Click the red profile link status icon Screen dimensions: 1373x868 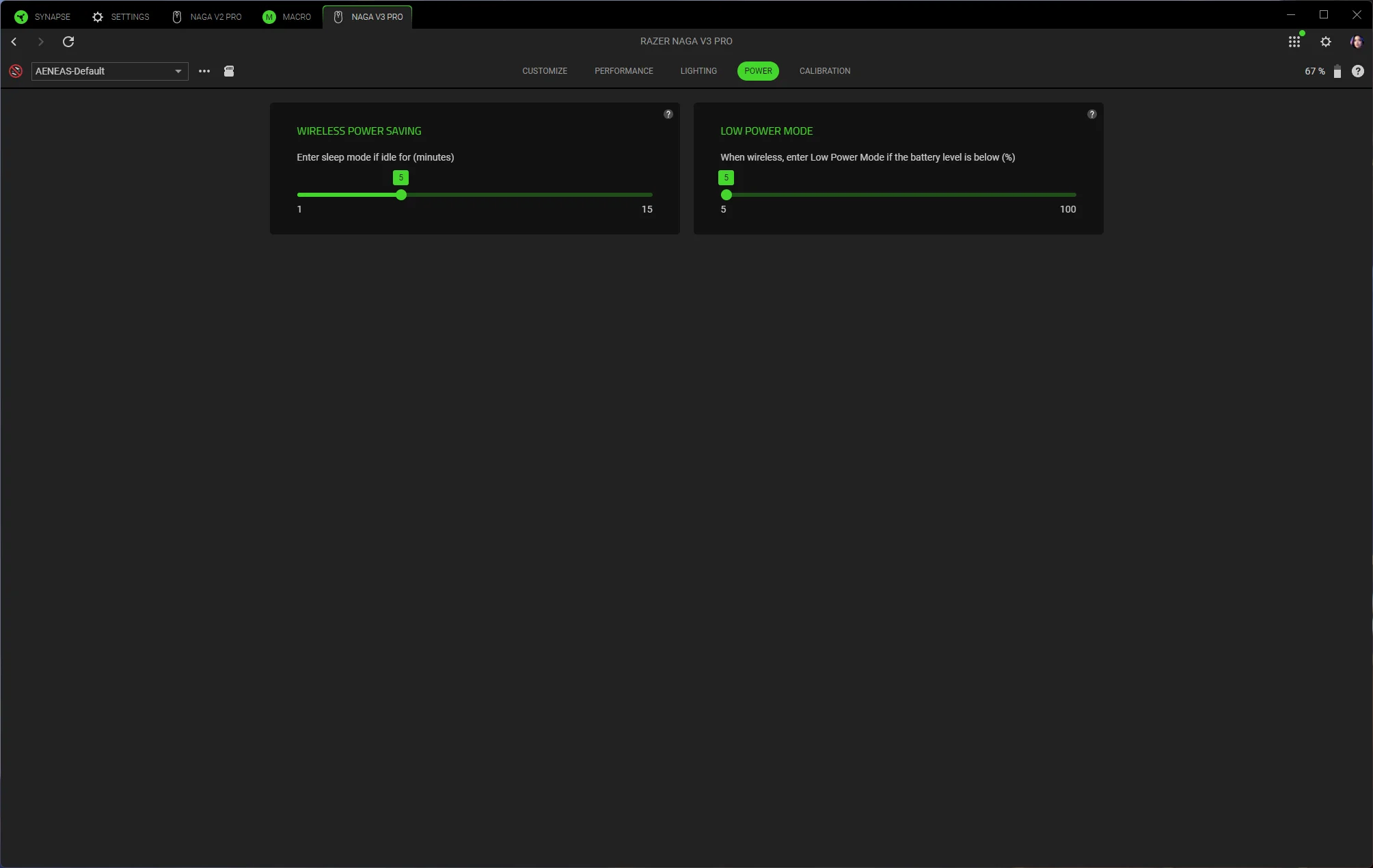(16, 71)
